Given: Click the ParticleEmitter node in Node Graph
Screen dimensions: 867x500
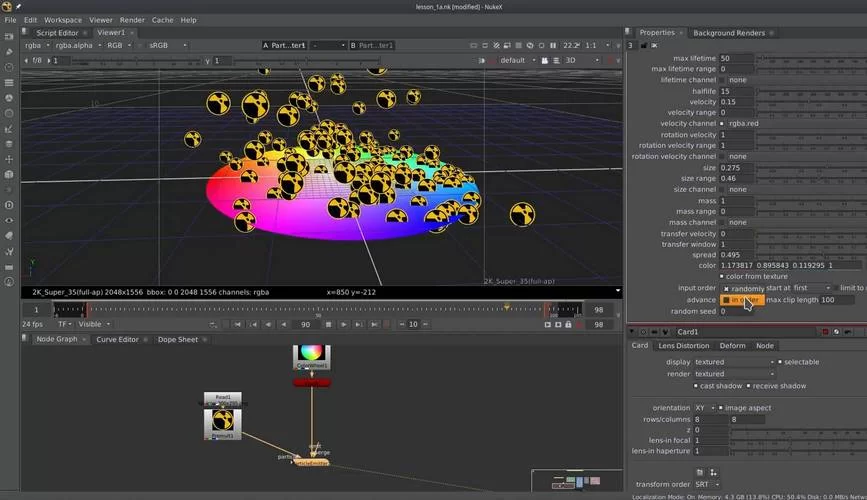Looking at the screenshot, I should pos(311,462).
